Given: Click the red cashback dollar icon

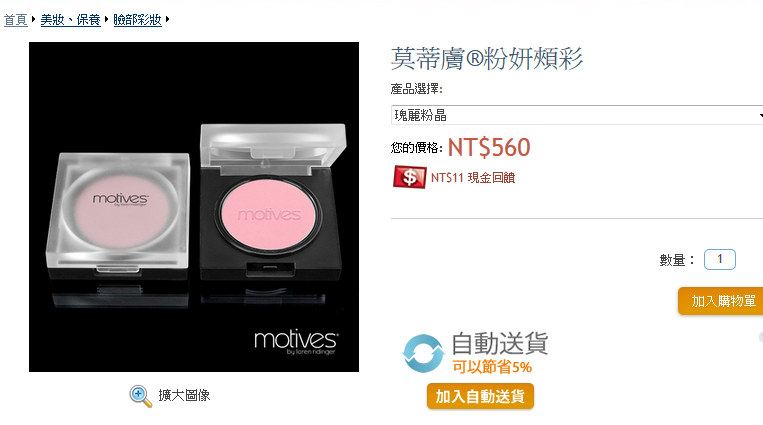Looking at the screenshot, I should coord(409,177).
